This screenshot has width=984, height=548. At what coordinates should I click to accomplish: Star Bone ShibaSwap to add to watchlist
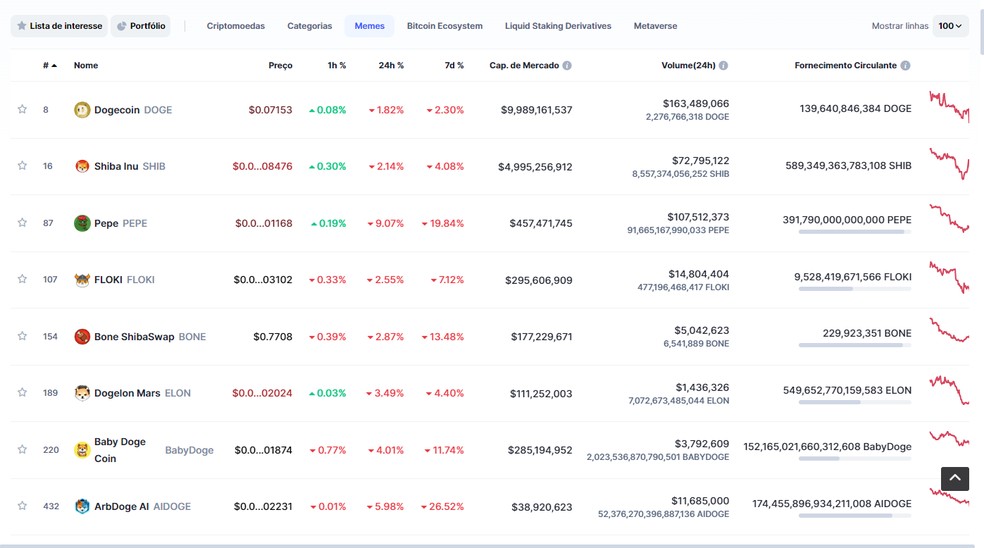pyautogui.click(x=22, y=336)
